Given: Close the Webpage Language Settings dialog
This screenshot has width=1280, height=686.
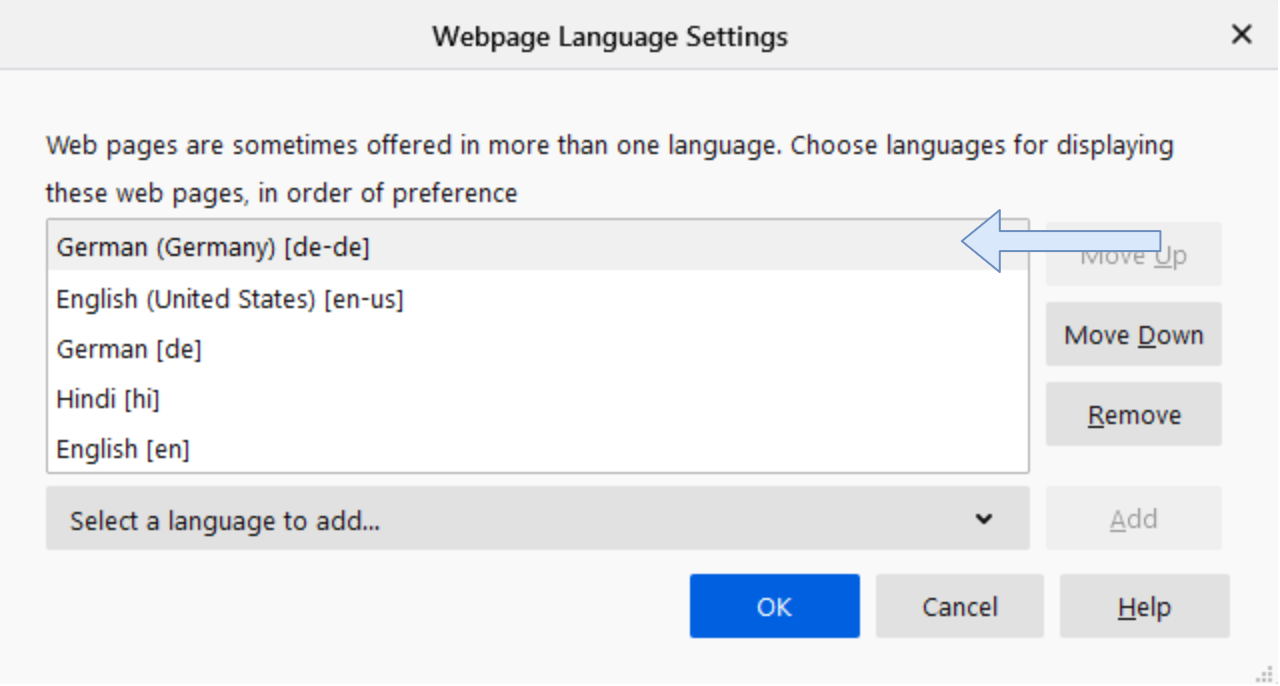Looking at the screenshot, I should tap(1241, 35).
